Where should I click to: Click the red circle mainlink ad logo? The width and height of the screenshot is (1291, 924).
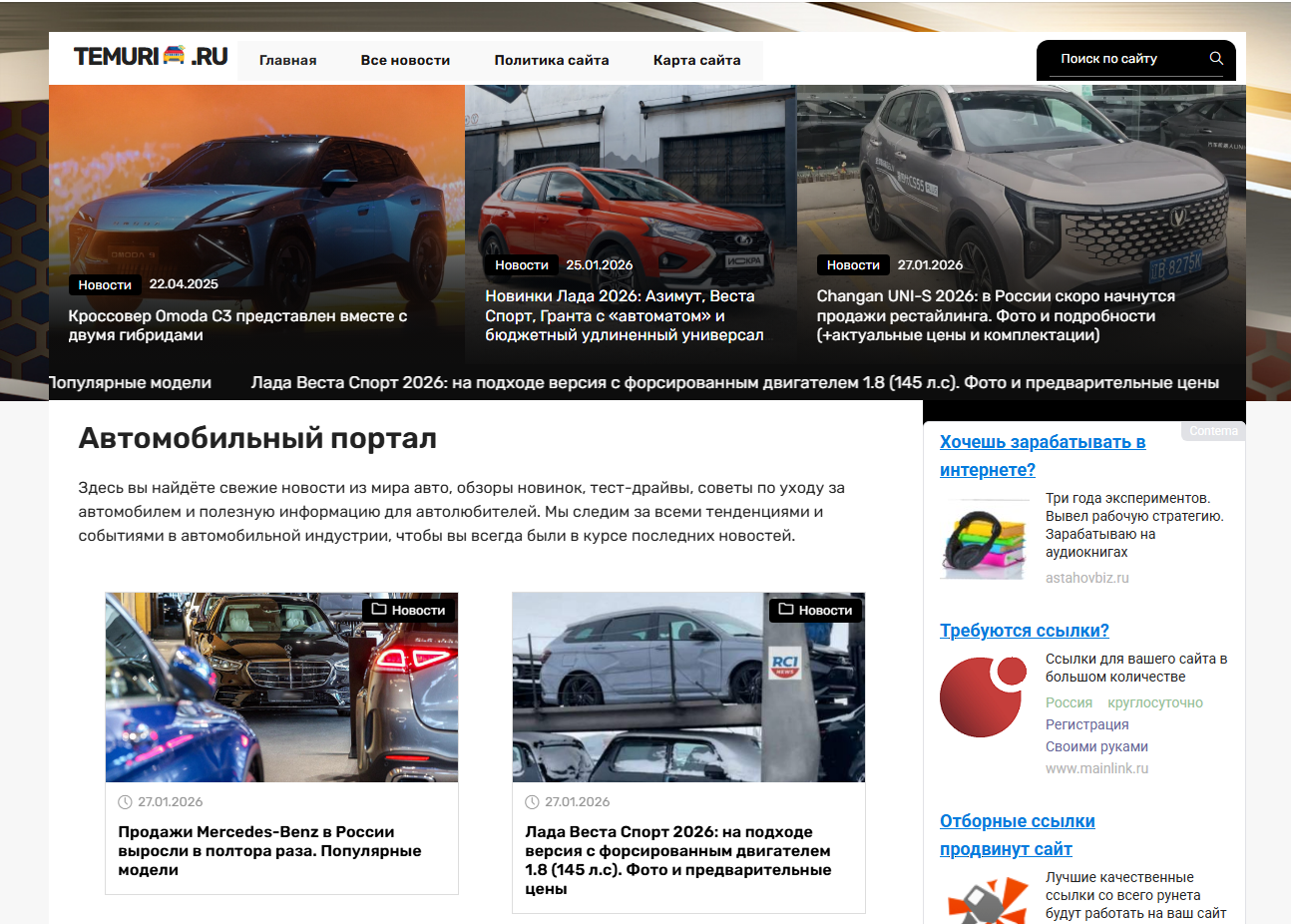pyautogui.click(x=984, y=696)
